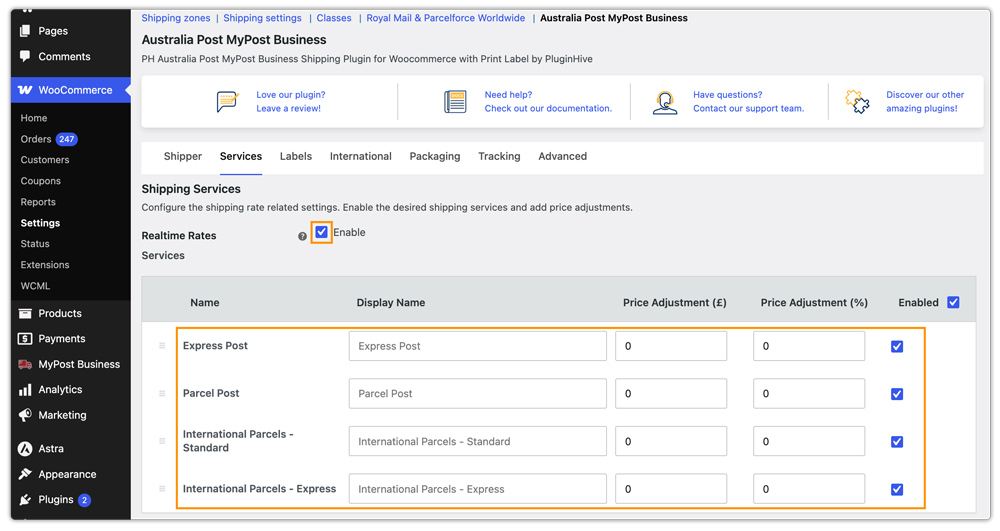Click the review chat bubble icon
1000x531 pixels.
pos(227,101)
